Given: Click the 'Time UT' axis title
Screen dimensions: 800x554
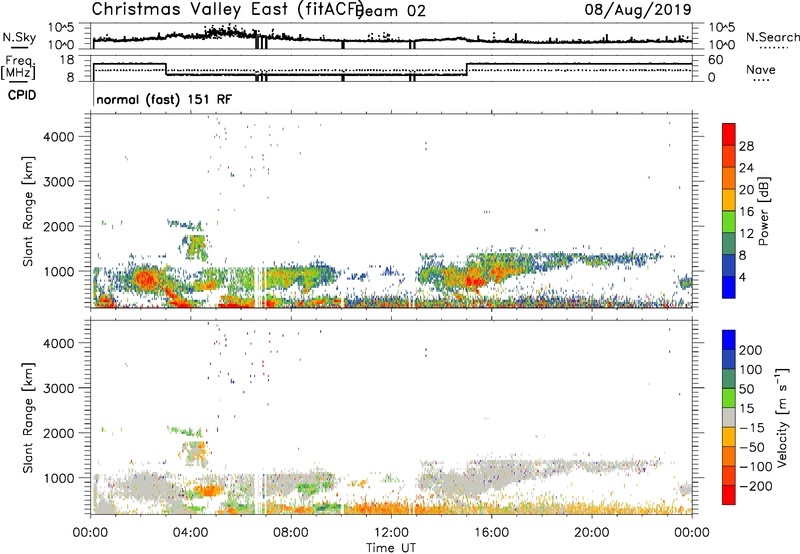Looking at the screenshot, I should tap(391, 548).
